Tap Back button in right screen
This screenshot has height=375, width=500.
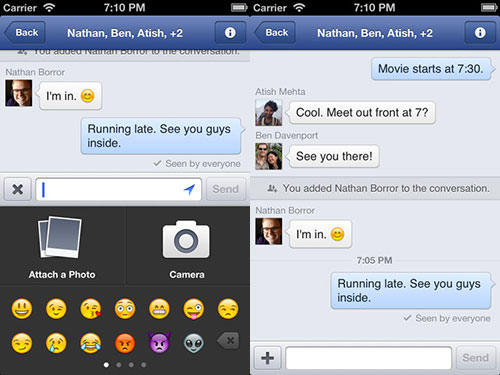pos(275,33)
